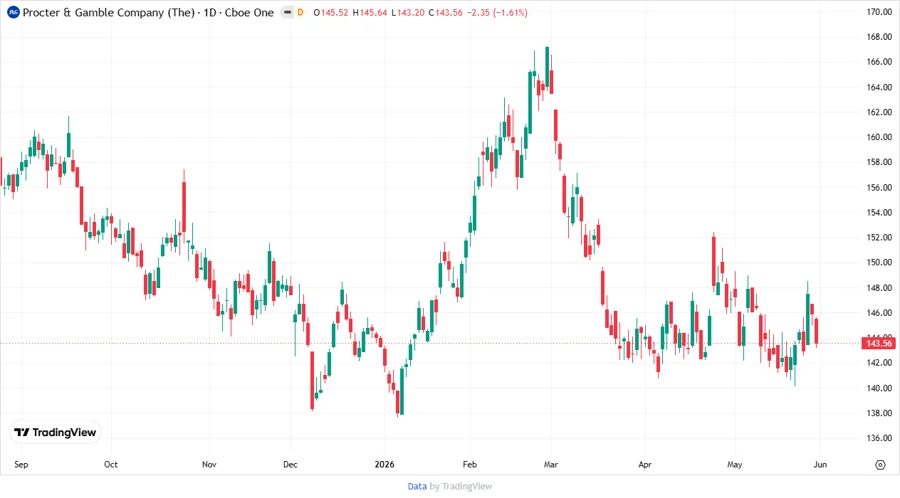The width and height of the screenshot is (900, 498).
Task: Click the 136.00 price axis label
Action: pyautogui.click(x=879, y=438)
